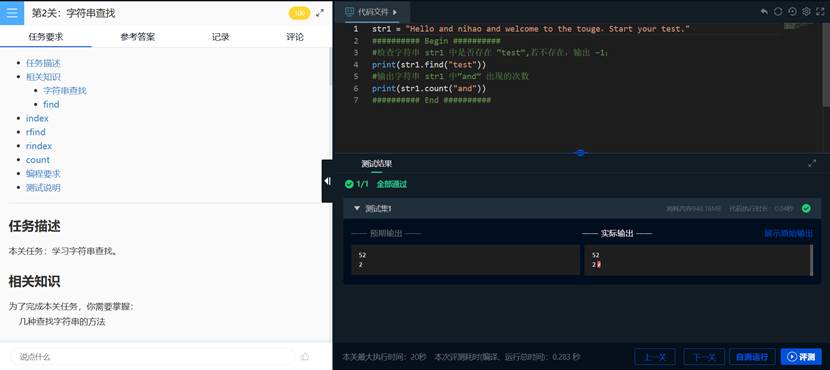Click the code minimap thumbnail

[x=797, y=26]
